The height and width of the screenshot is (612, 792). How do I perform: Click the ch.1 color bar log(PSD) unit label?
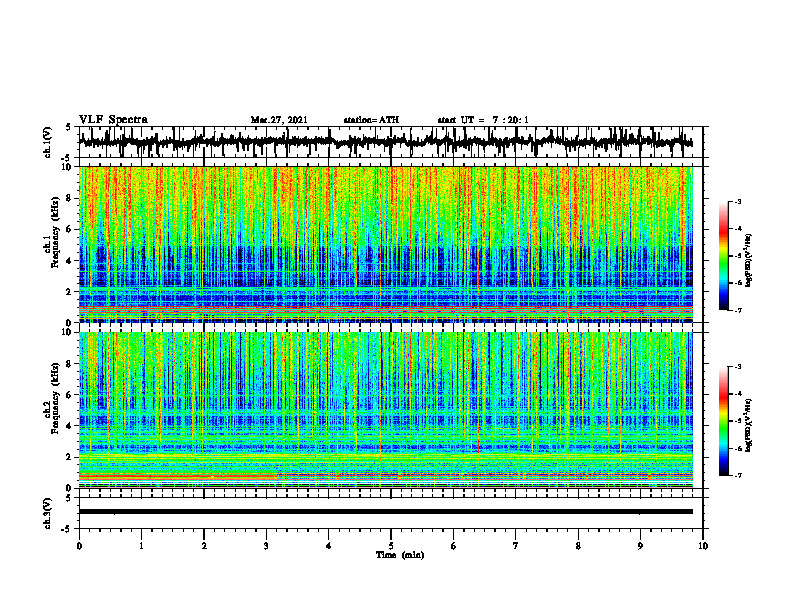750,260
